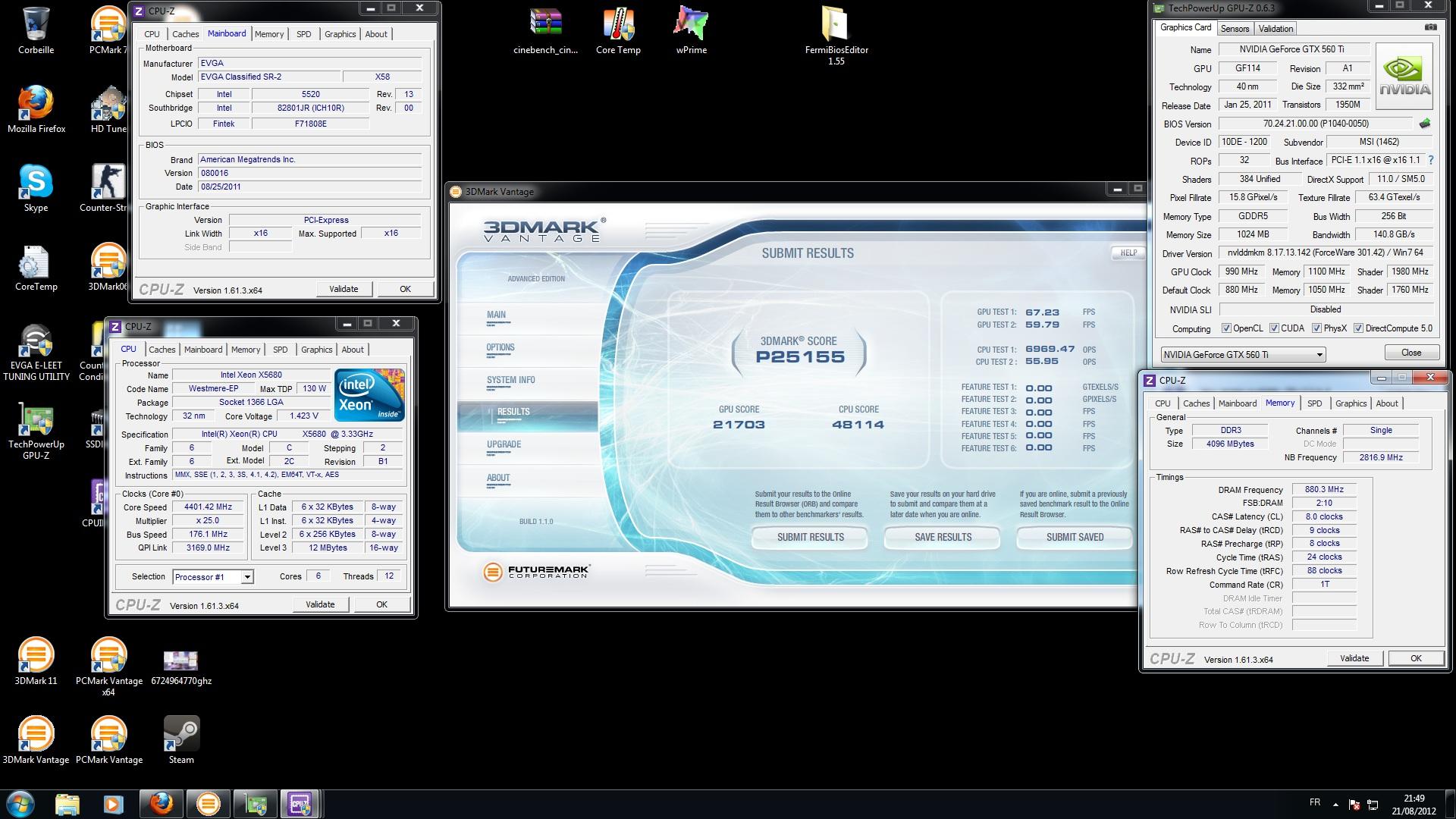Screen dimensions: 1456x819
Task: Open Caches tab in the CPU tab window
Action: (x=162, y=350)
